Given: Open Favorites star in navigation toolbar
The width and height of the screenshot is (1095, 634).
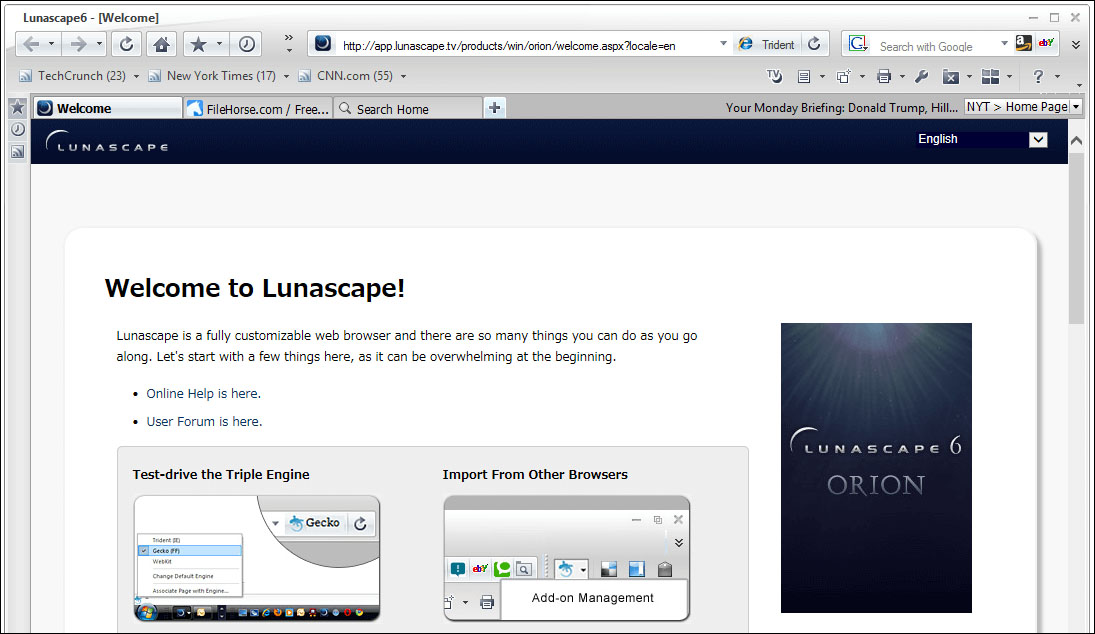Looking at the screenshot, I should 198,45.
